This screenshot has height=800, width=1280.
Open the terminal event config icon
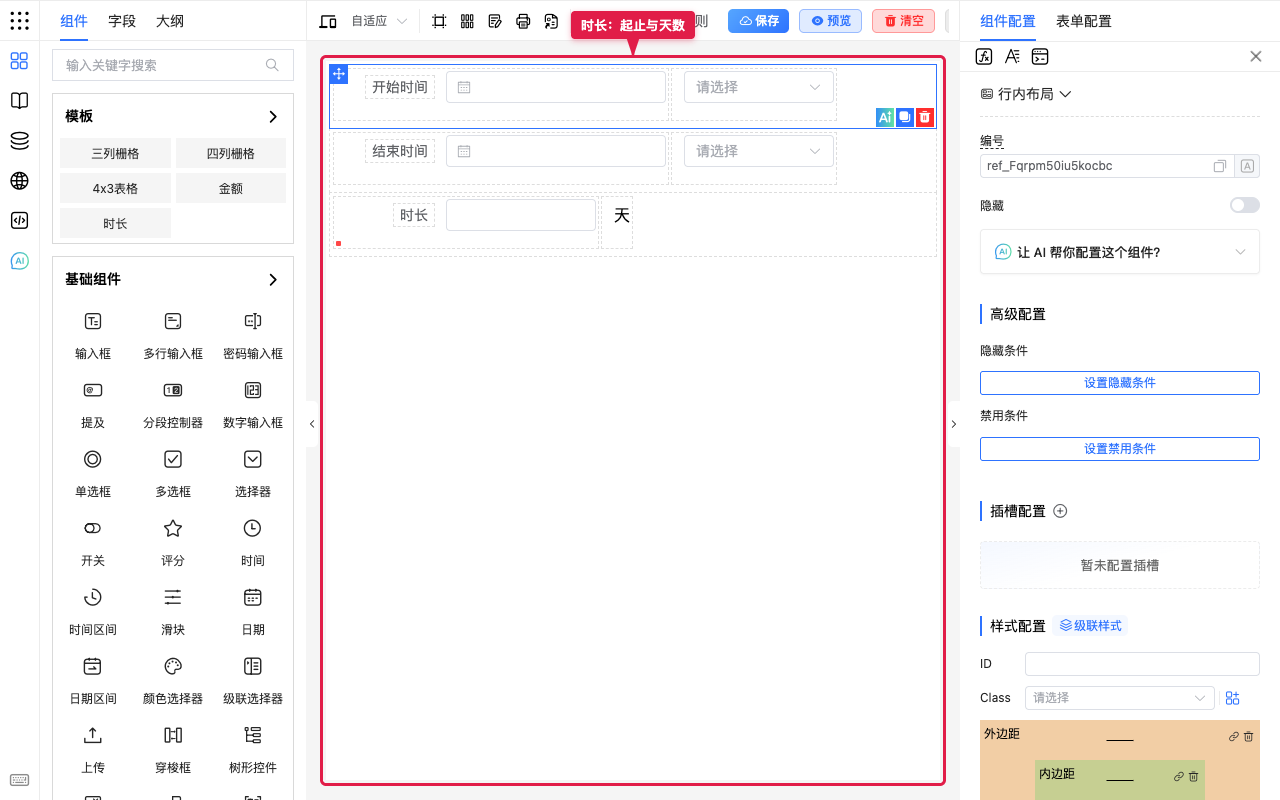click(1040, 57)
